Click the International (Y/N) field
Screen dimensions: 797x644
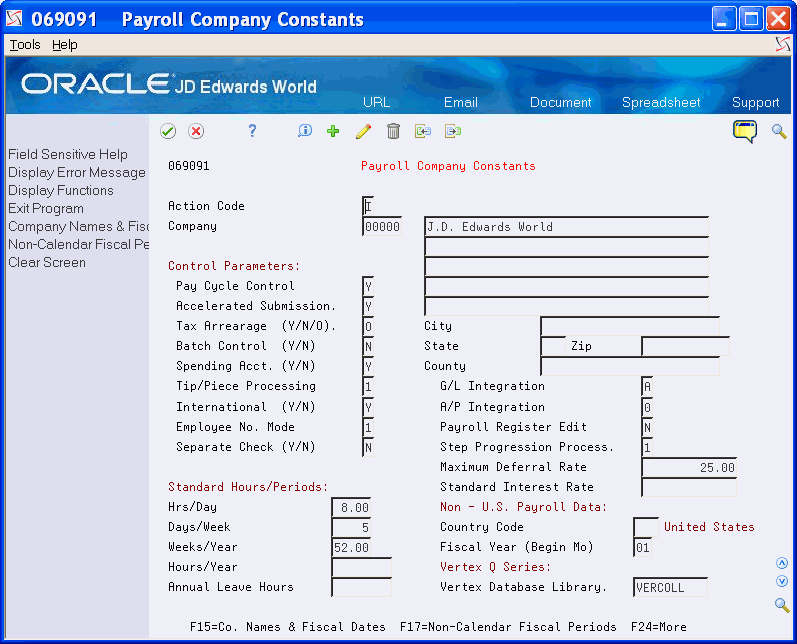point(368,407)
